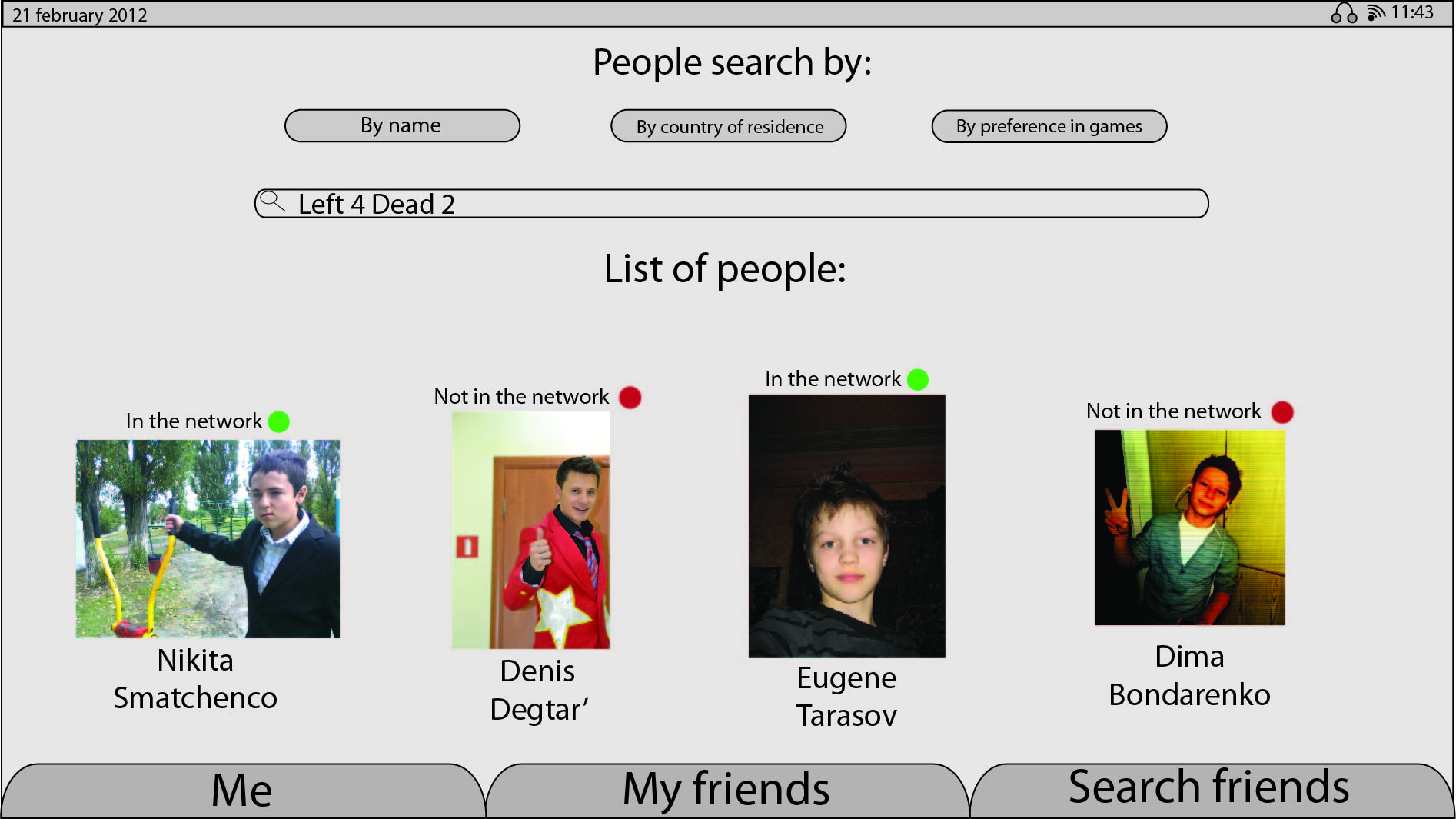The image size is (1456, 819).
Task: Click Eugene's green online status dot
Action: point(918,379)
